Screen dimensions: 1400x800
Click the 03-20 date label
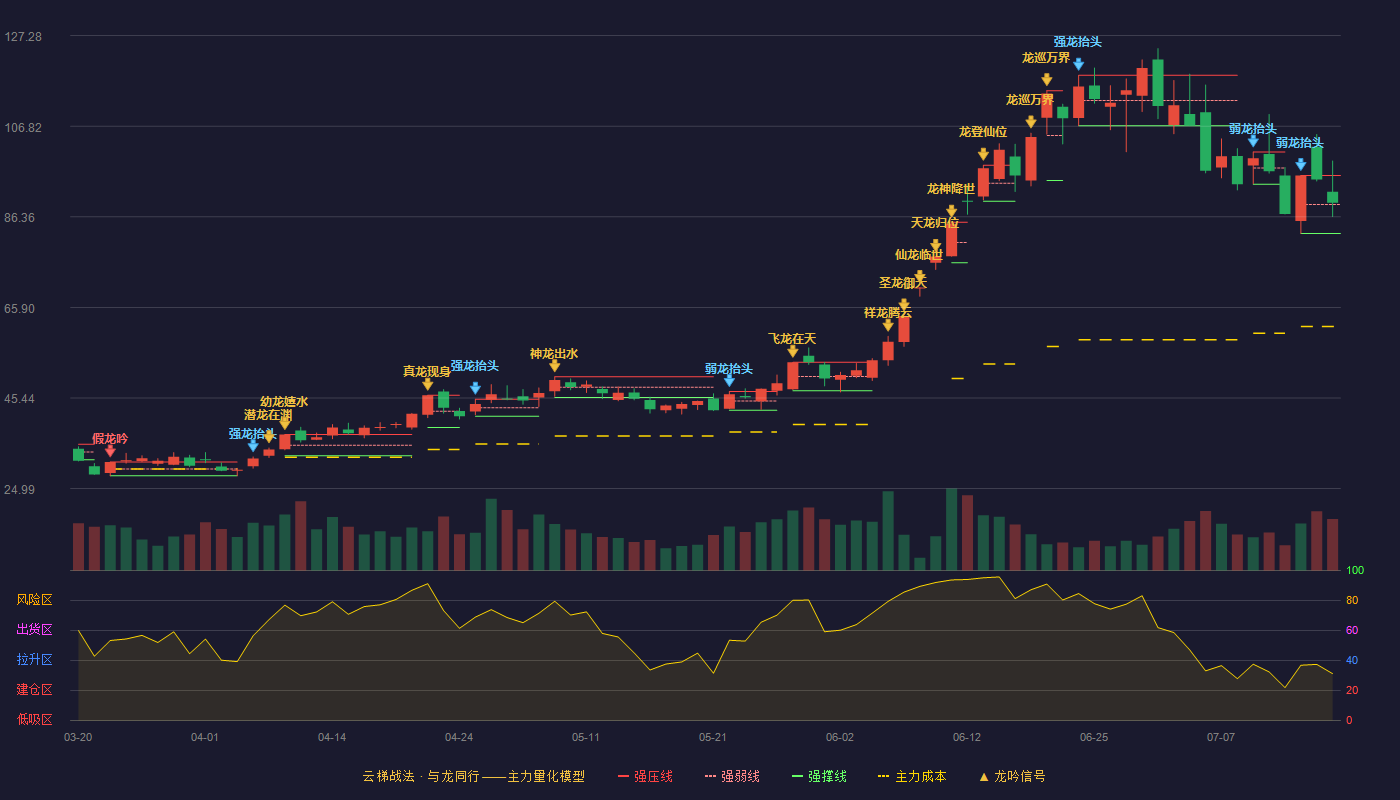point(78,737)
